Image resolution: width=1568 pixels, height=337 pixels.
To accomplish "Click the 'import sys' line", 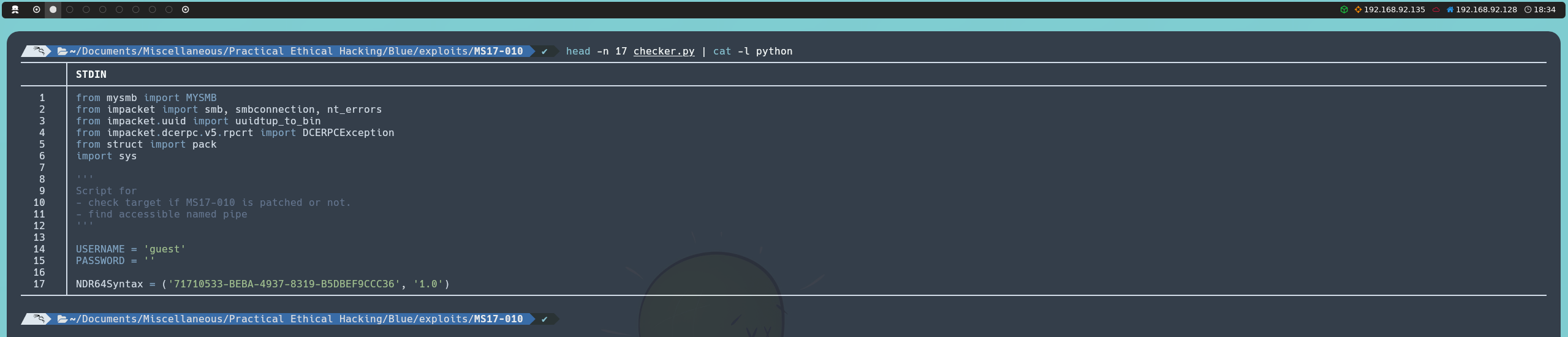I will [x=106, y=156].
